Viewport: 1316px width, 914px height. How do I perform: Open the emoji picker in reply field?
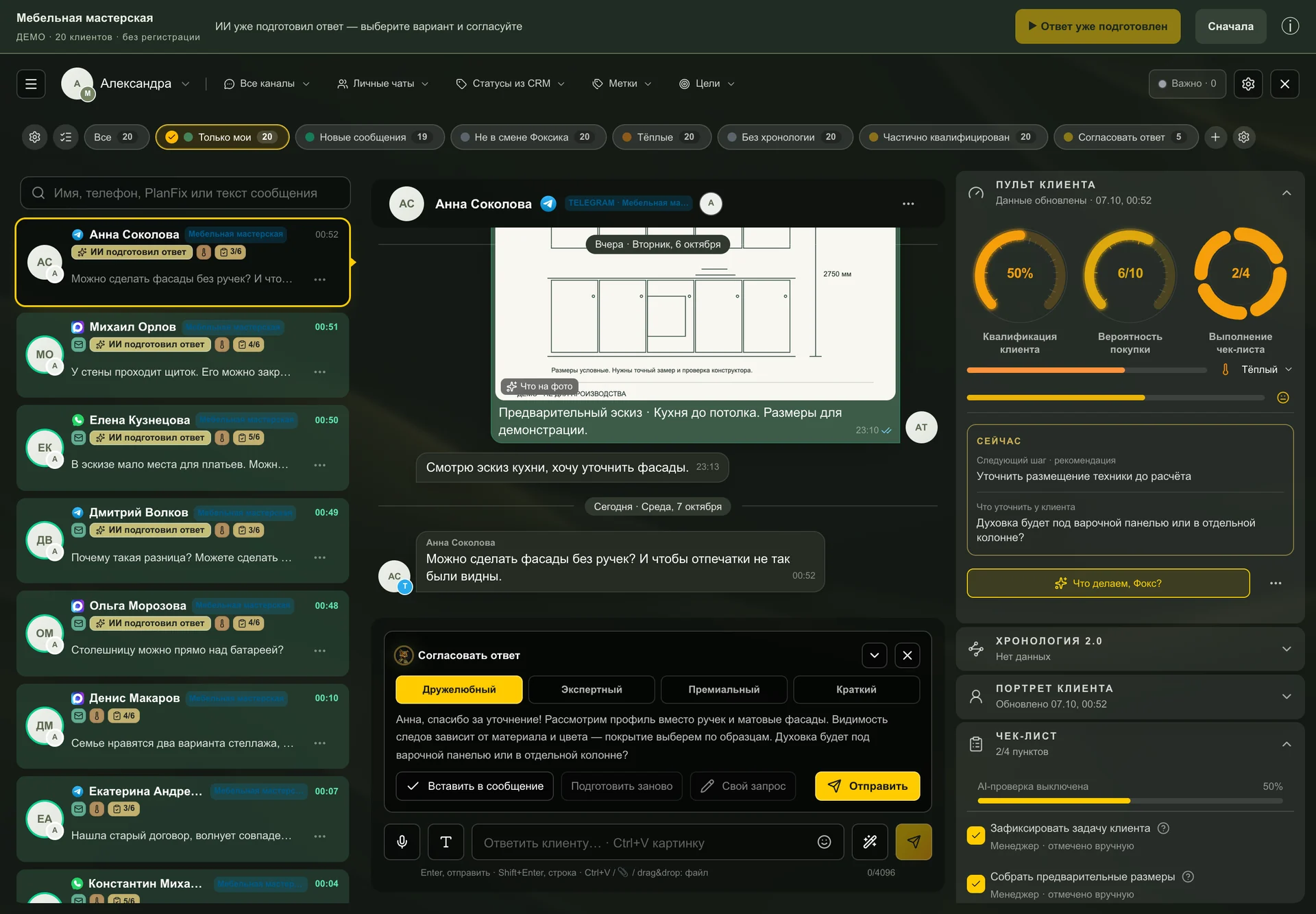[x=824, y=842]
